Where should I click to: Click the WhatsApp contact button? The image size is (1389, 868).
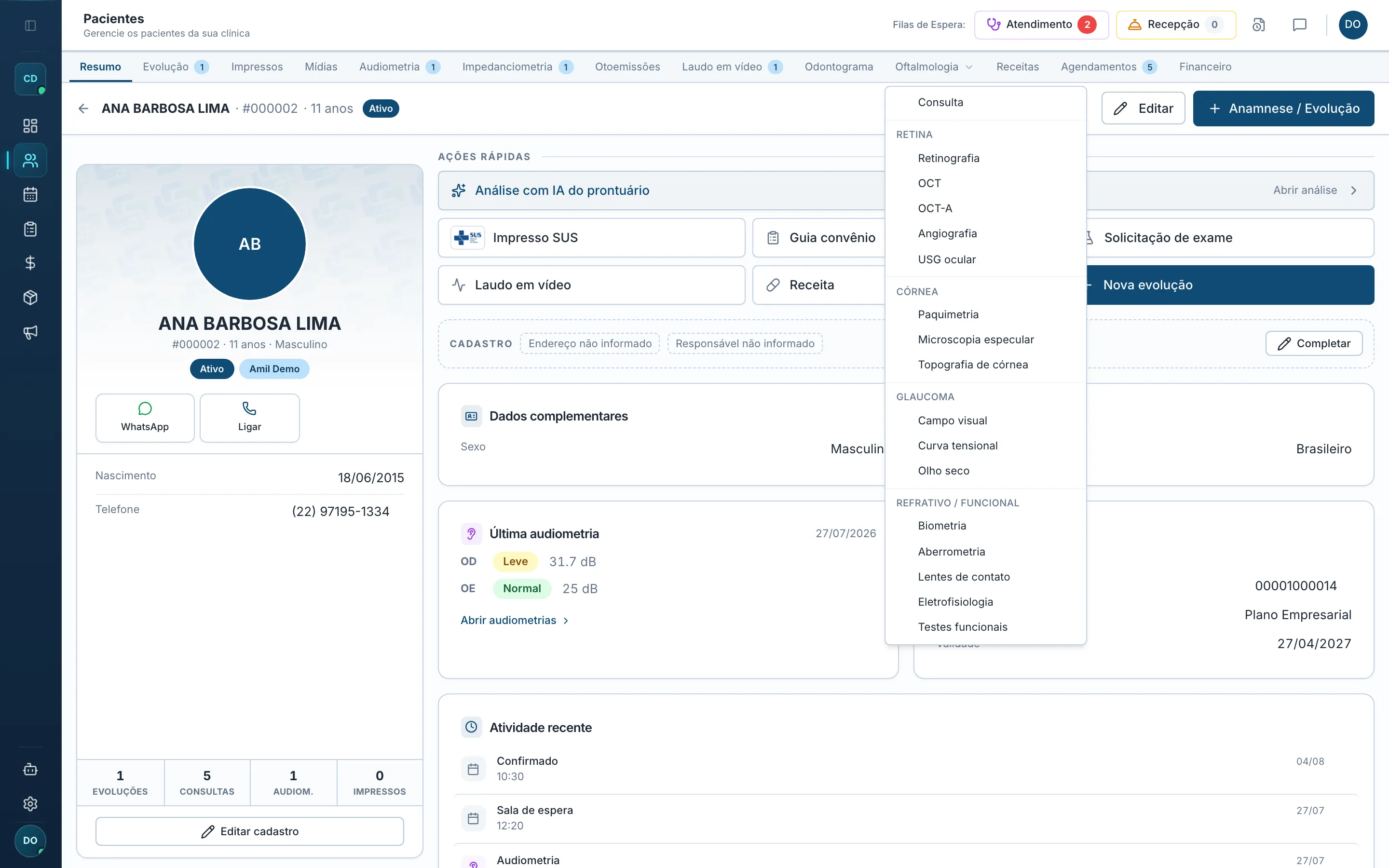(145, 417)
